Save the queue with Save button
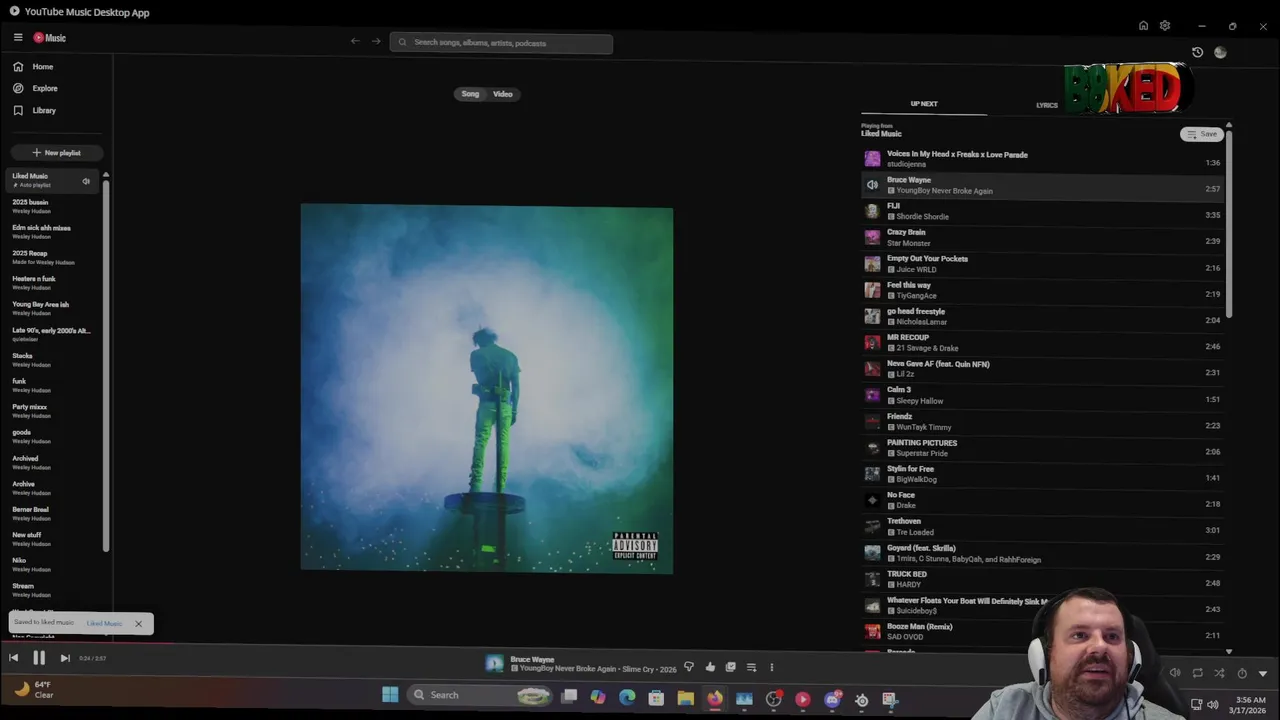This screenshot has width=1280, height=720. (x=1202, y=134)
